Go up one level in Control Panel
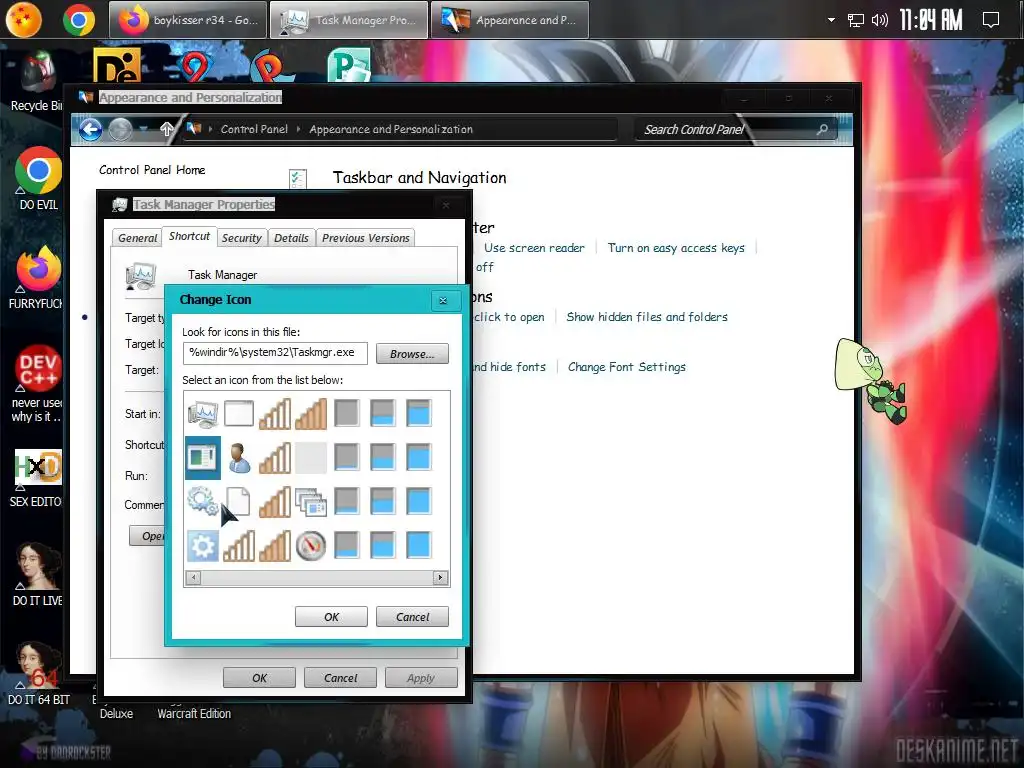This screenshot has height=768, width=1024. 167,129
